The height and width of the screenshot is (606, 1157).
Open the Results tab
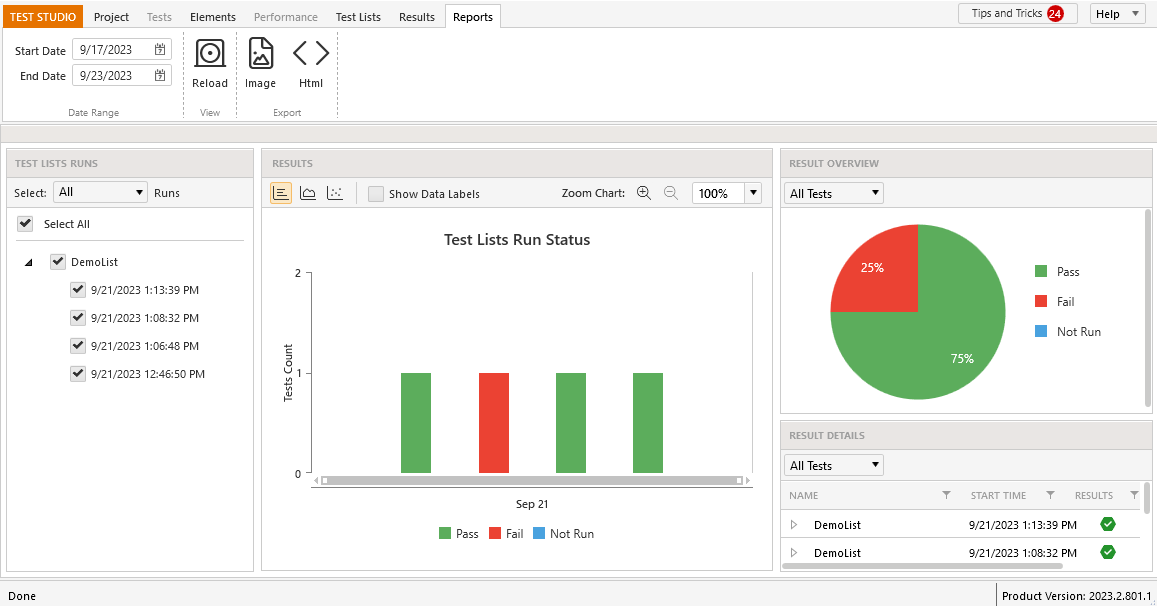coord(417,16)
